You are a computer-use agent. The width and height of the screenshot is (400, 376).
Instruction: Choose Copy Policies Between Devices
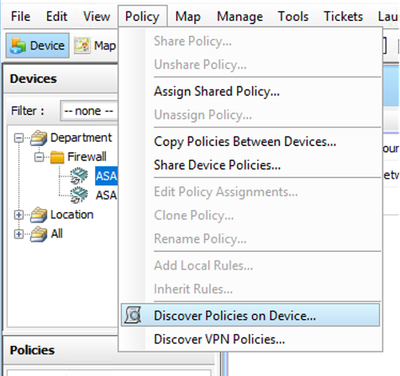(245, 142)
